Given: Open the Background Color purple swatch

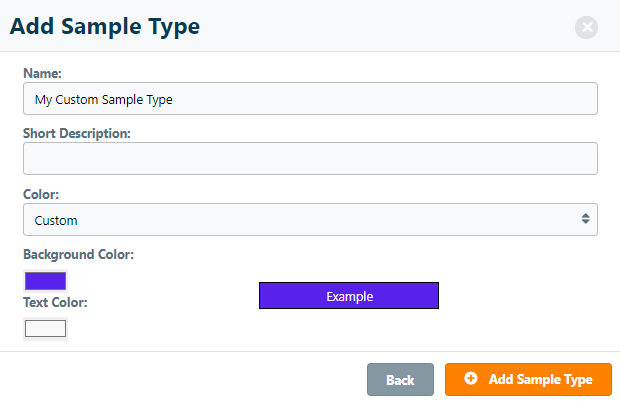Looking at the screenshot, I should [x=45, y=281].
